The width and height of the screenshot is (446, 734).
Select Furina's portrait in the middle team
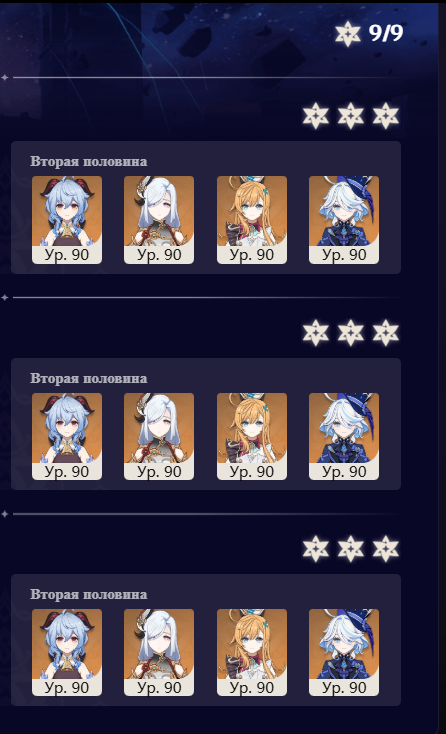pyautogui.click(x=344, y=436)
